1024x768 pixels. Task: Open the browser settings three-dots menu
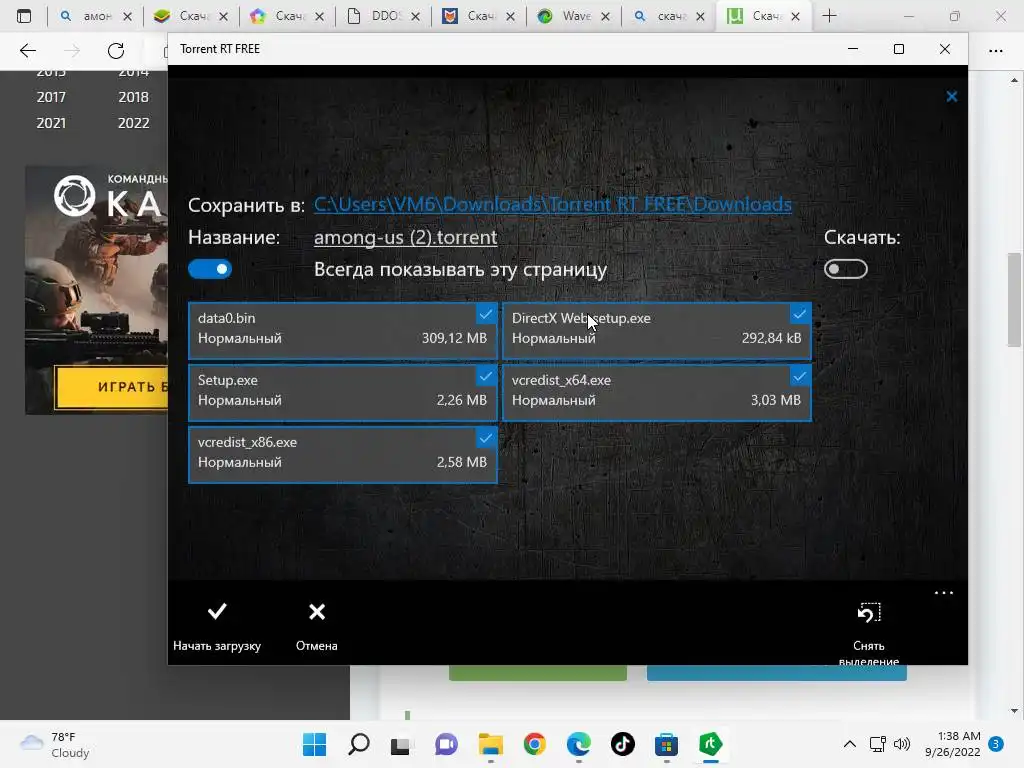click(995, 50)
